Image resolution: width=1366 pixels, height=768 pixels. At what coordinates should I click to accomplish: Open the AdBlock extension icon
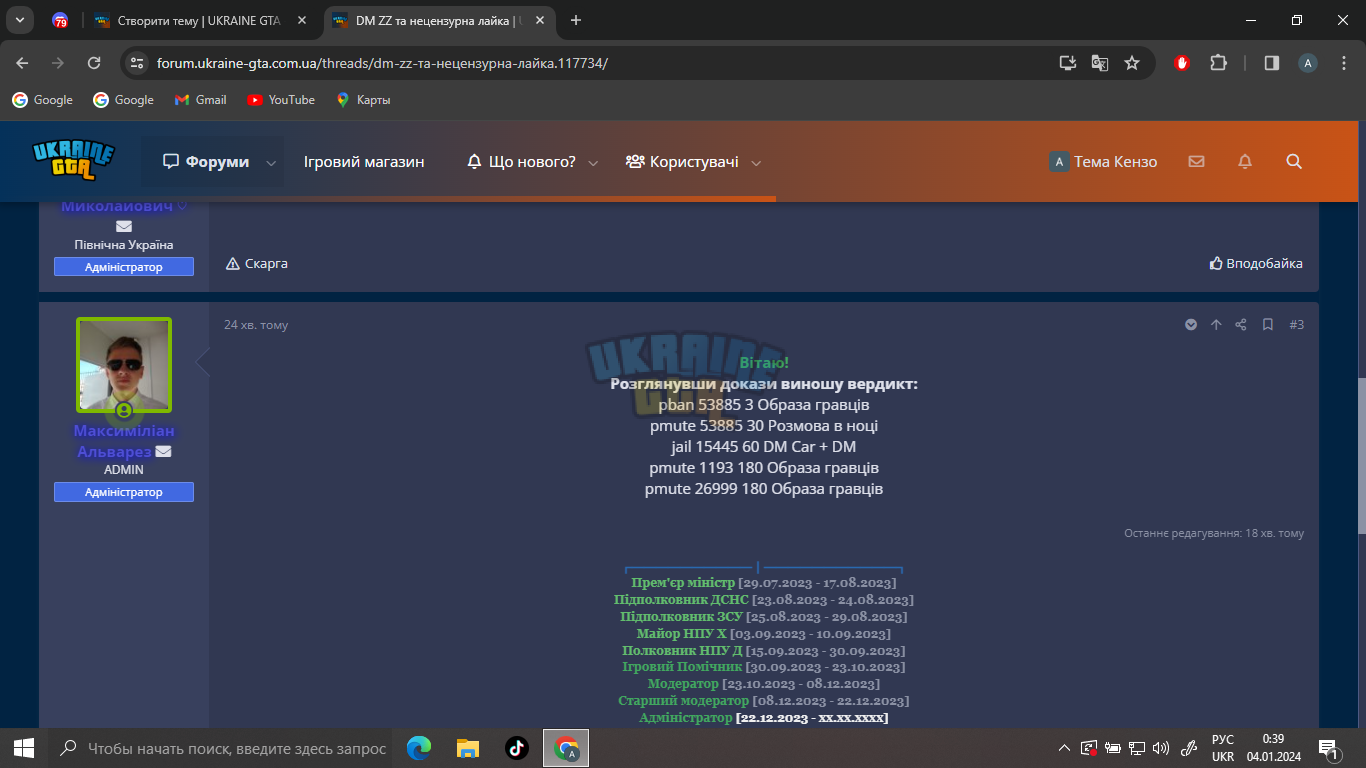pyautogui.click(x=1182, y=62)
